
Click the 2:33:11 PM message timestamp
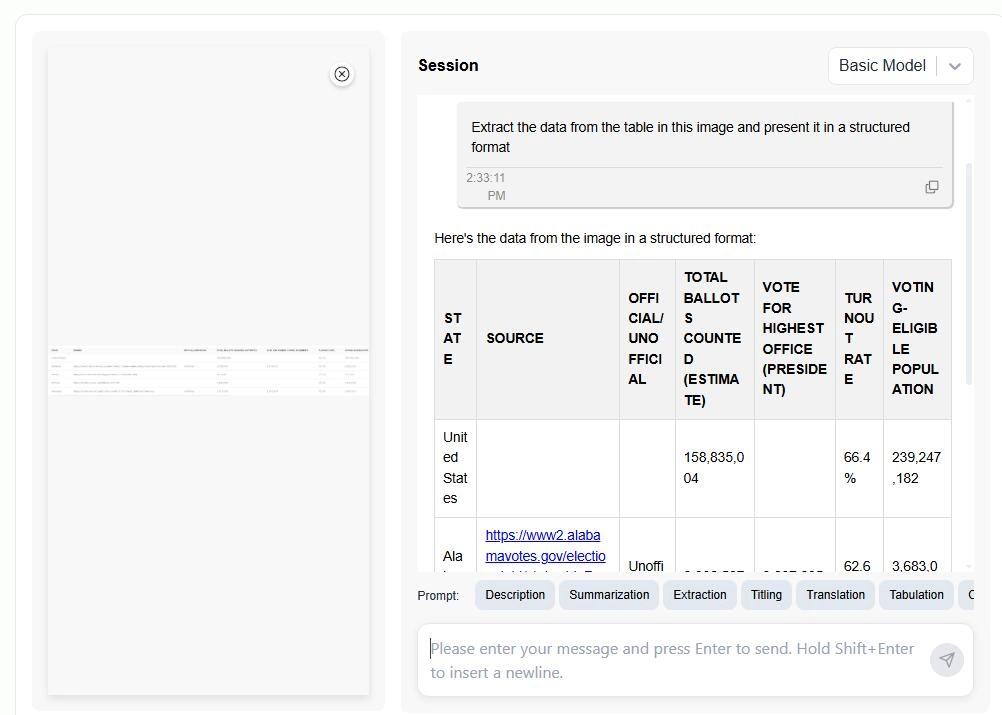(486, 187)
